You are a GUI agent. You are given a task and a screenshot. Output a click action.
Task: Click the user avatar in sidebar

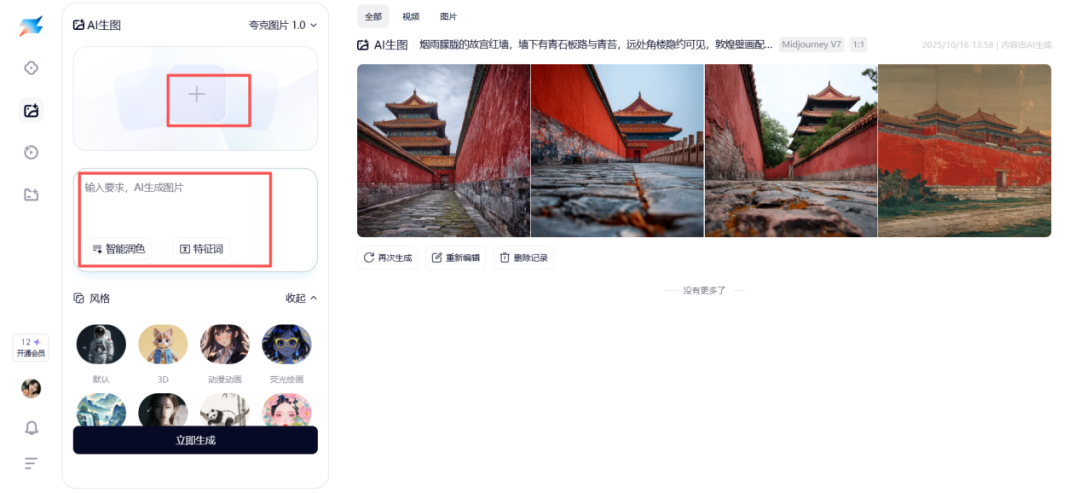[31, 388]
